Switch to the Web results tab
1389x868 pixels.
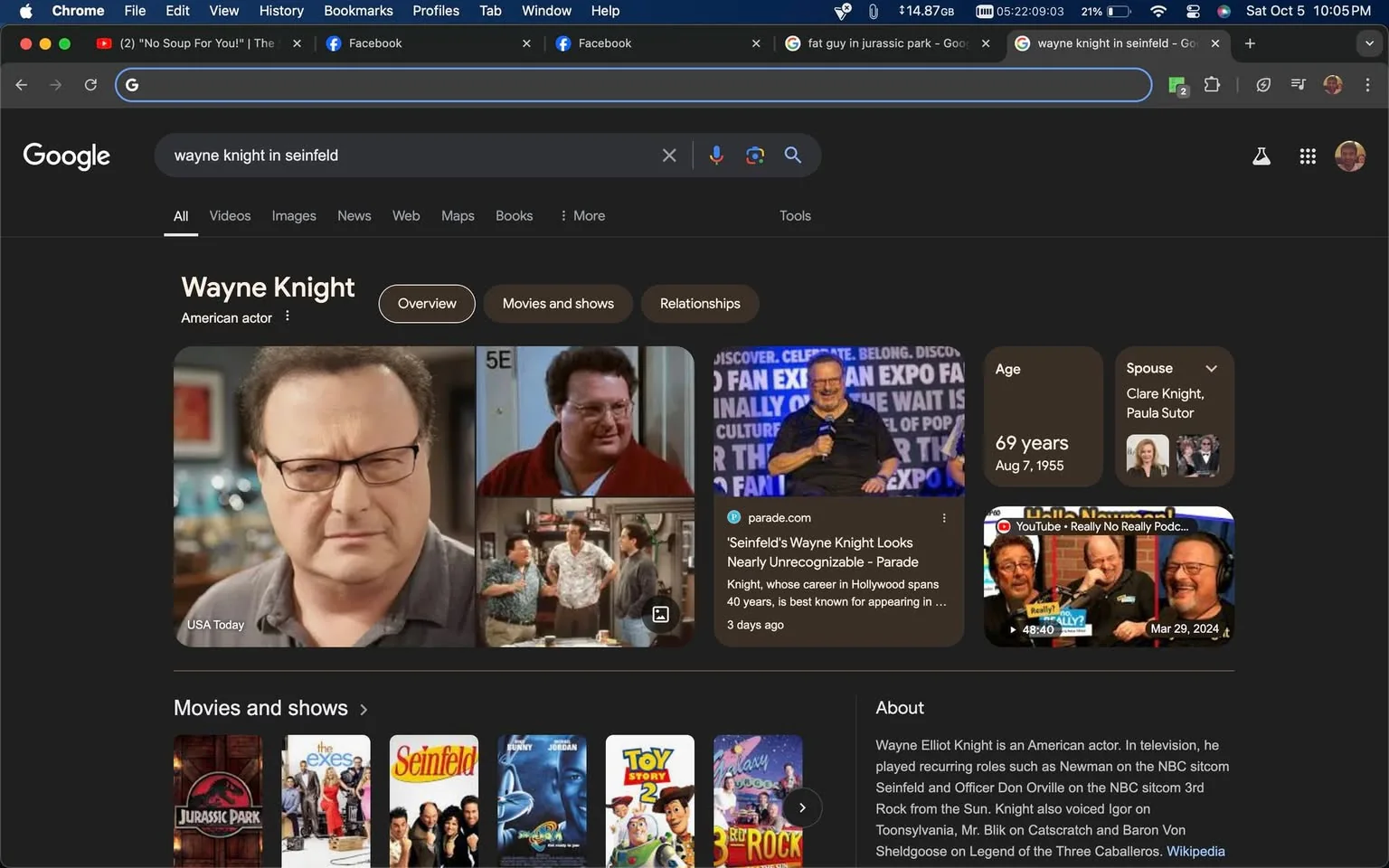click(x=406, y=216)
